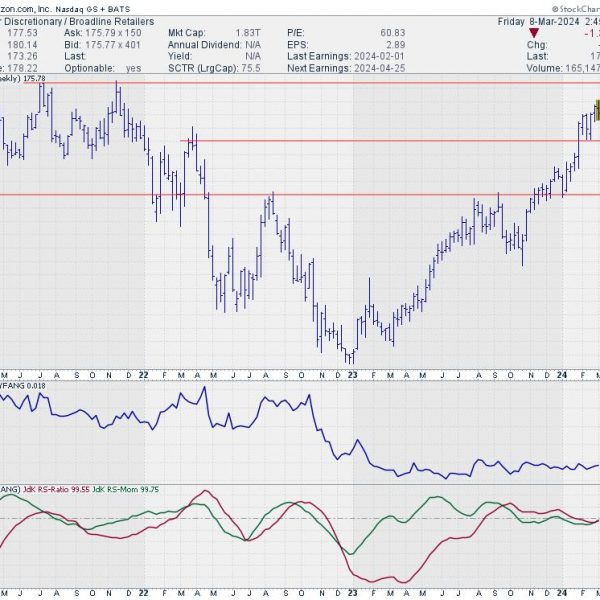
Task: Click the 'Annual Dividend:' label
Action: (205, 45)
